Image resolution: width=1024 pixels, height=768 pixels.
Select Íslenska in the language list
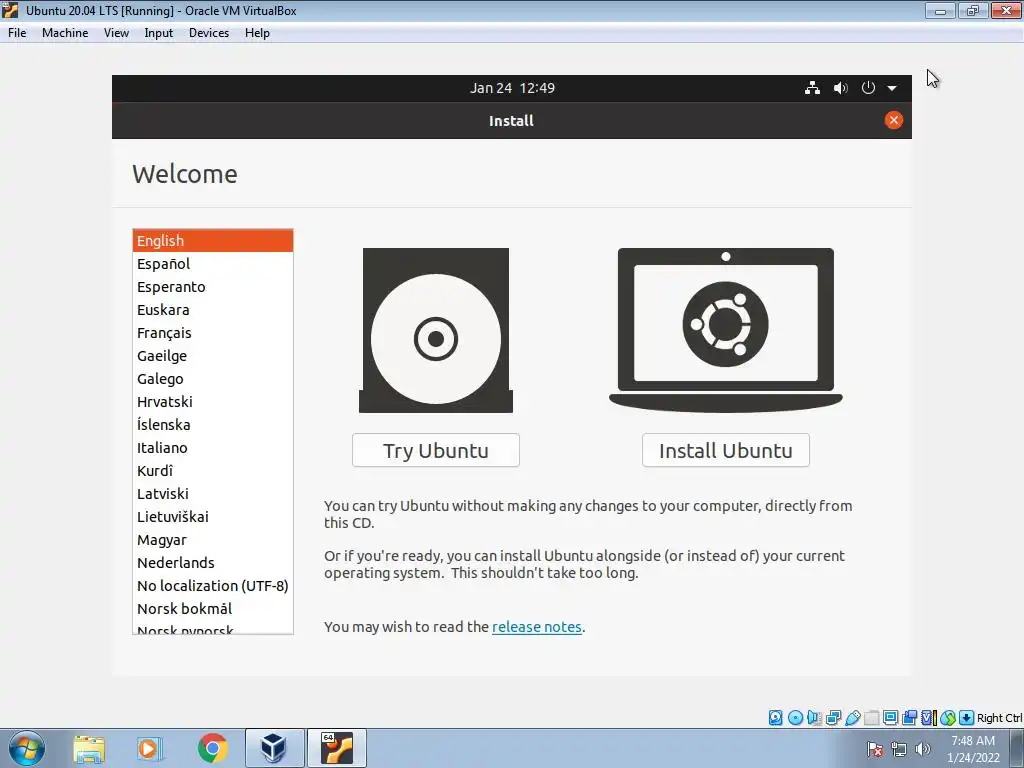click(213, 424)
